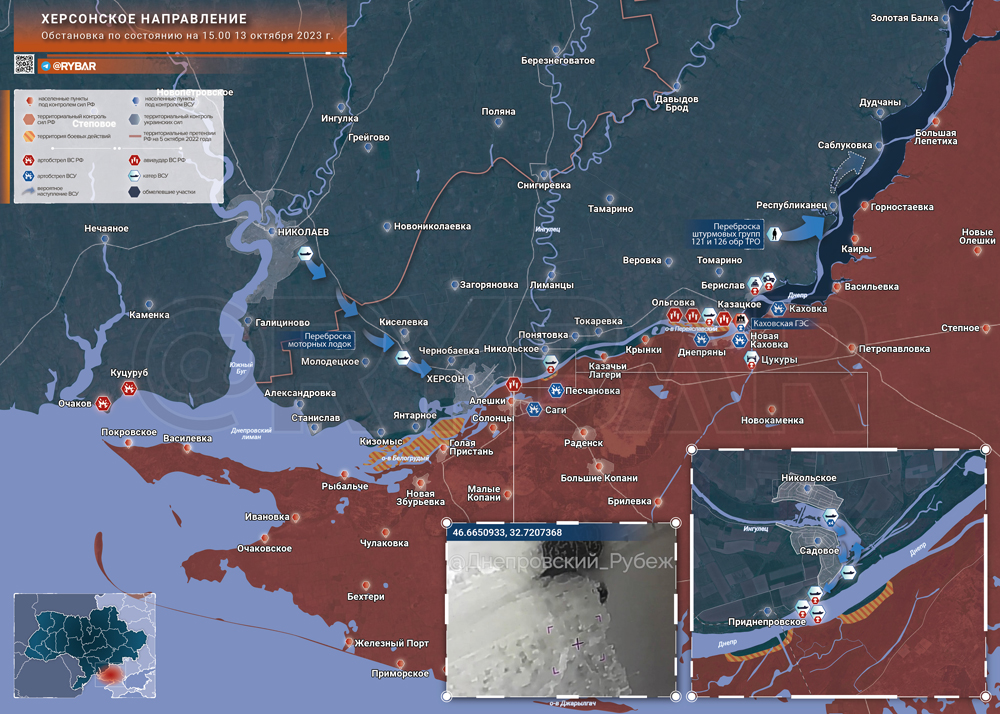
Task: Click the blue shelling icon beside Саги
Action: click(x=534, y=410)
